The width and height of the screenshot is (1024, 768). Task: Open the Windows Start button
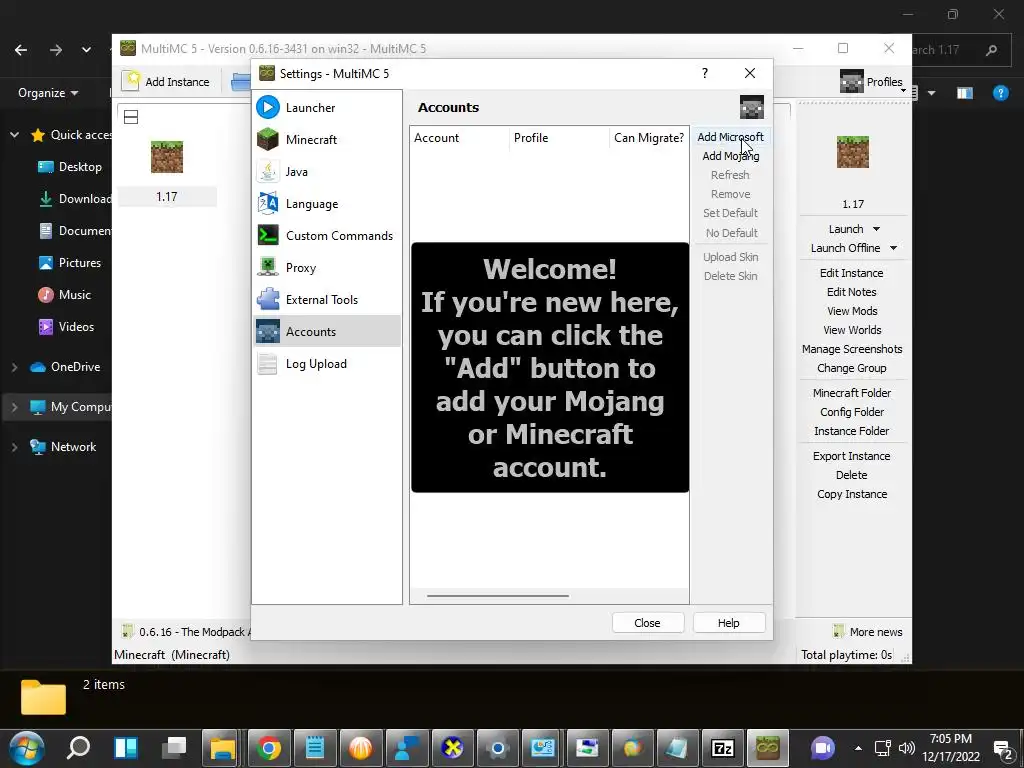coord(27,748)
